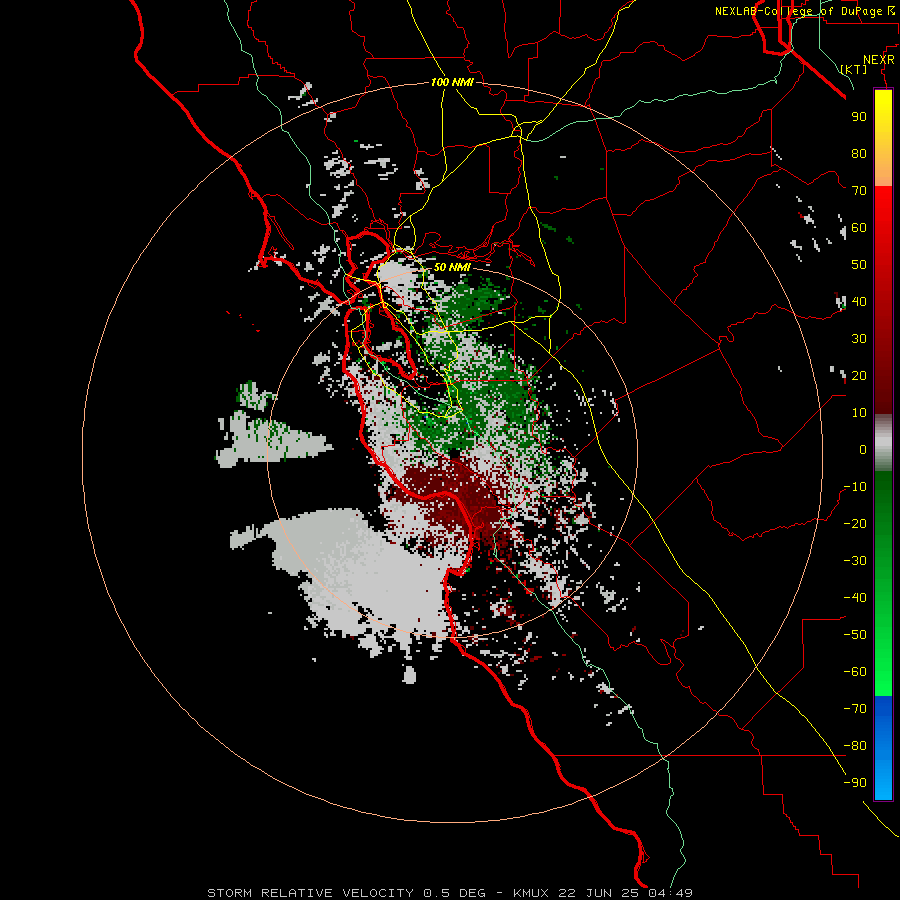Image resolution: width=900 pixels, height=900 pixels.
Task: Click the -80 scale label
Action: point(855,746)
